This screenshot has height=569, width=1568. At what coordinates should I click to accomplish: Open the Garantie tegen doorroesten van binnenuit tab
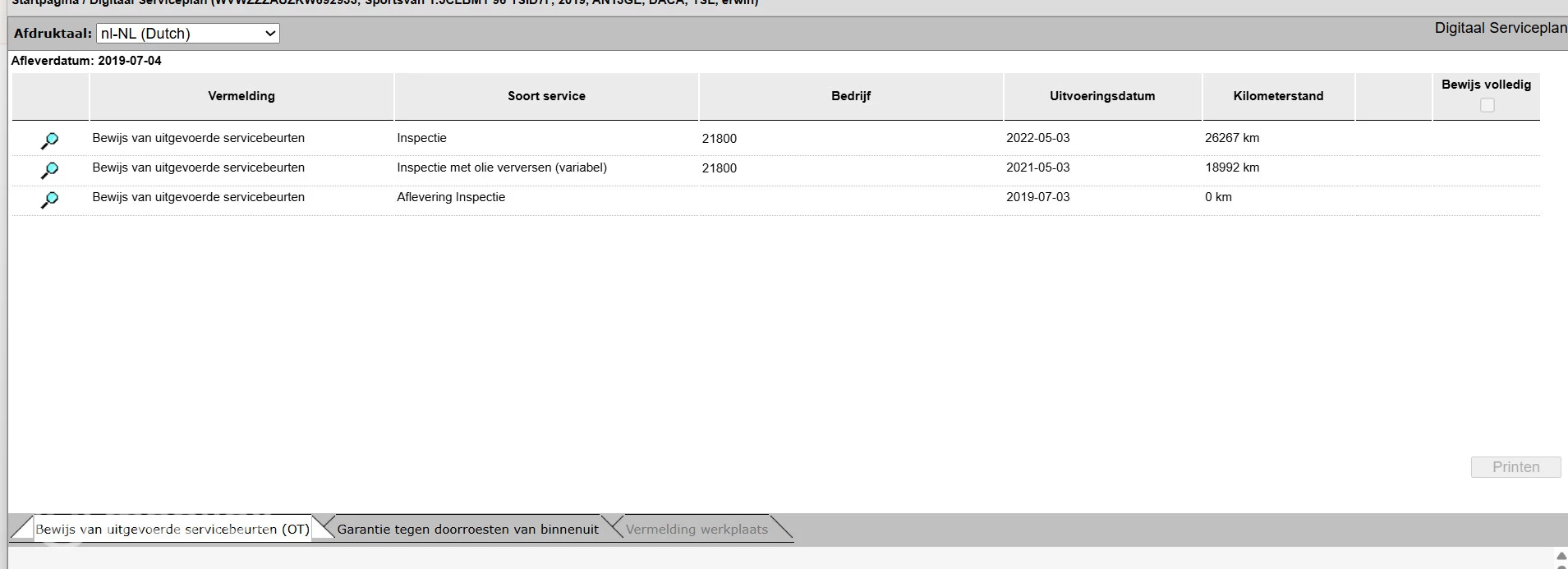pyautogui.click(x=467, y=530)
